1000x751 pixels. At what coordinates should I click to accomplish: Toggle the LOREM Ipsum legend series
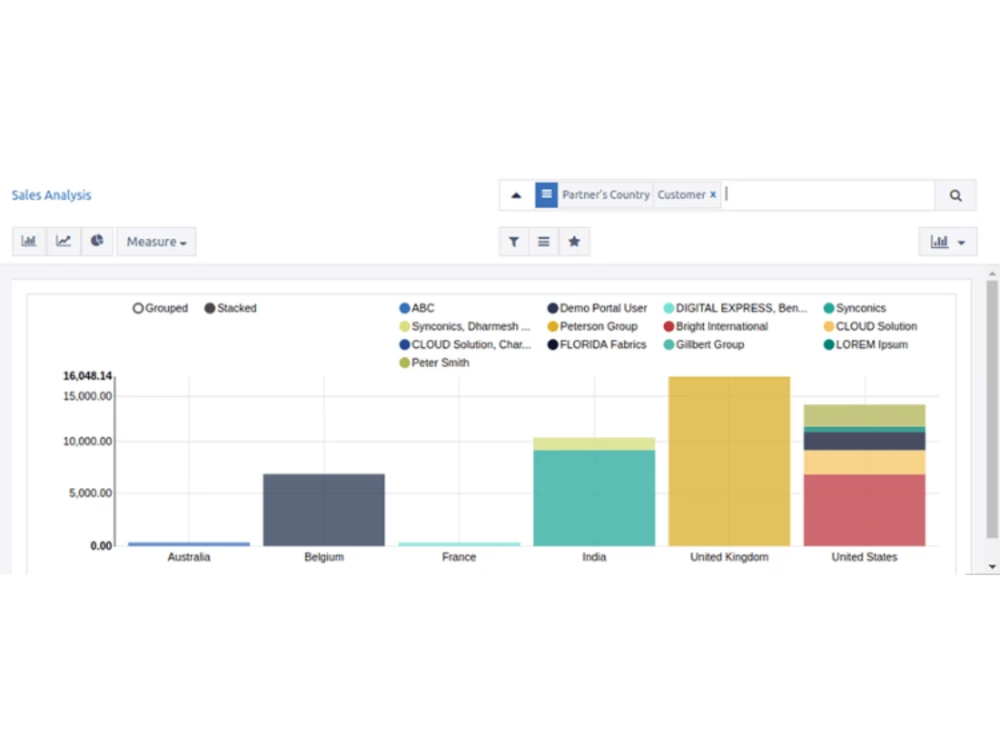pyautogui.click(x=866, y=345)
